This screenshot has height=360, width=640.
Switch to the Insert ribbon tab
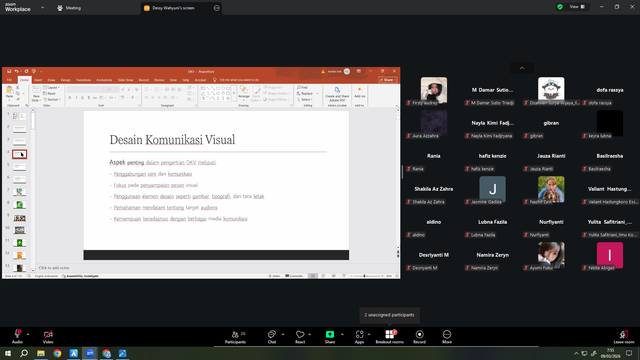(x=38, y=80)
